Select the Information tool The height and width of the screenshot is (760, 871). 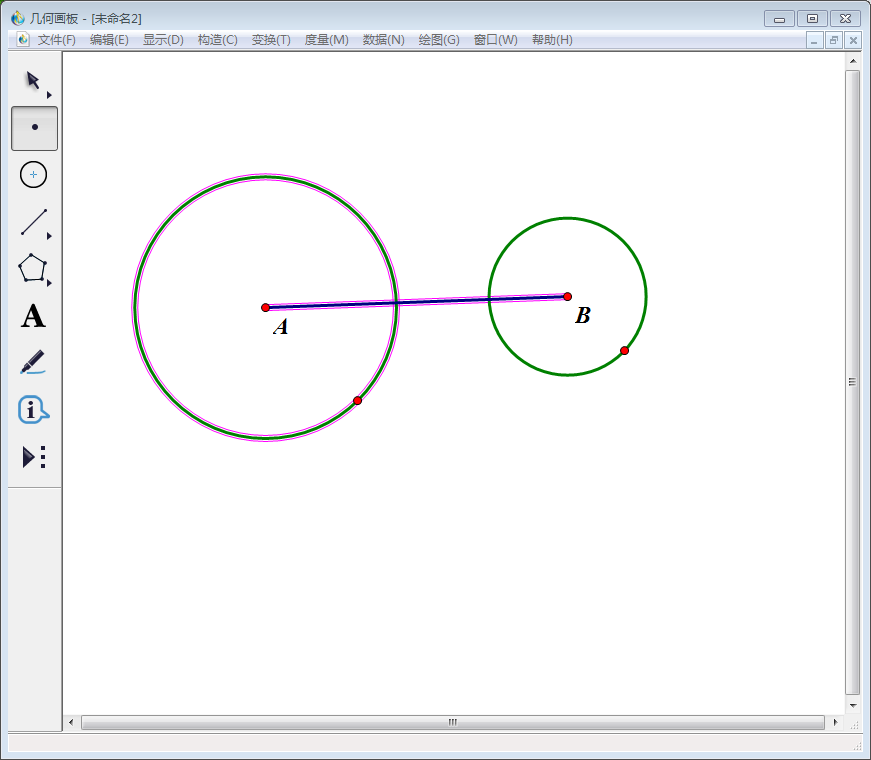[x=33, y=409]
